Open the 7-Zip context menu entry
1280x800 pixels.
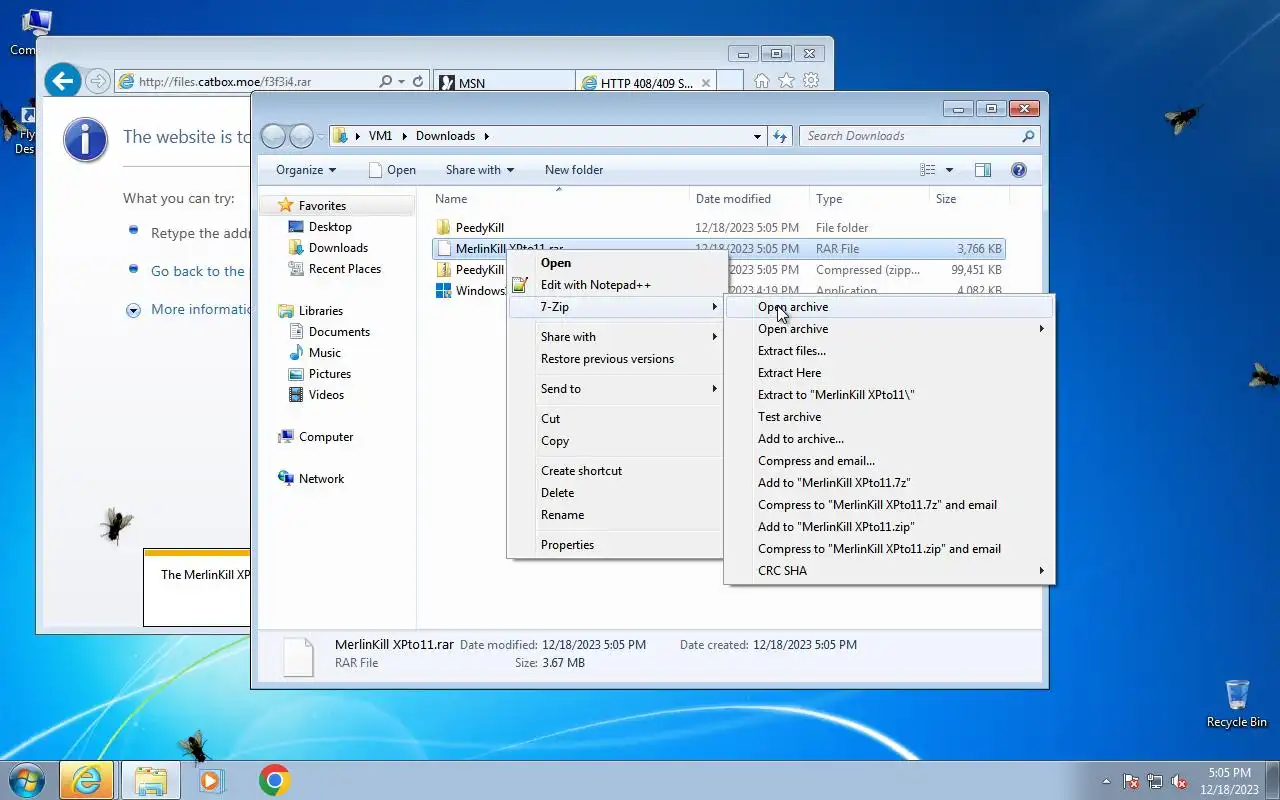click(x=615, y=307)
